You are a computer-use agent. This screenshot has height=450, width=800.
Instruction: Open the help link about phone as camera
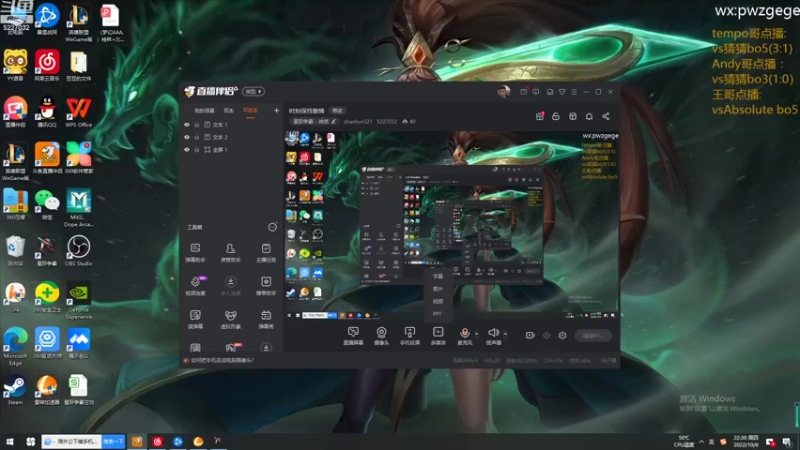(222, 360)
